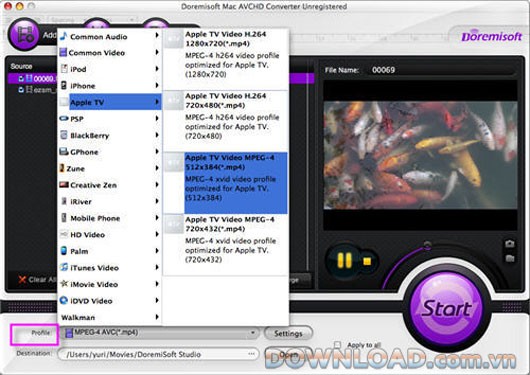Click the Doremisoft logo link
Viewport: 530px width, 375px height.
(x=492, y=36)
